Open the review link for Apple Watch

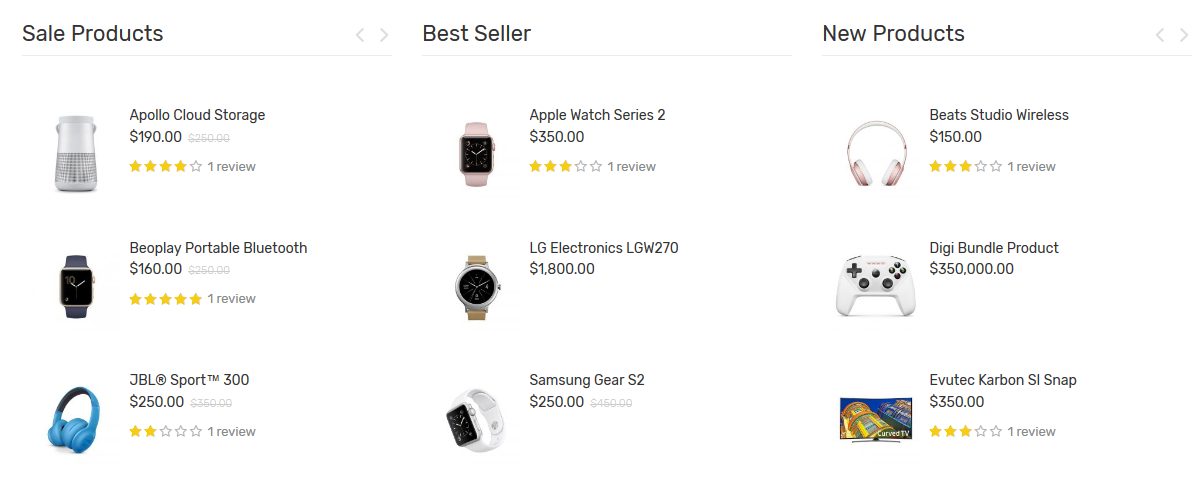pyautogui.click(x=631, y=167)
